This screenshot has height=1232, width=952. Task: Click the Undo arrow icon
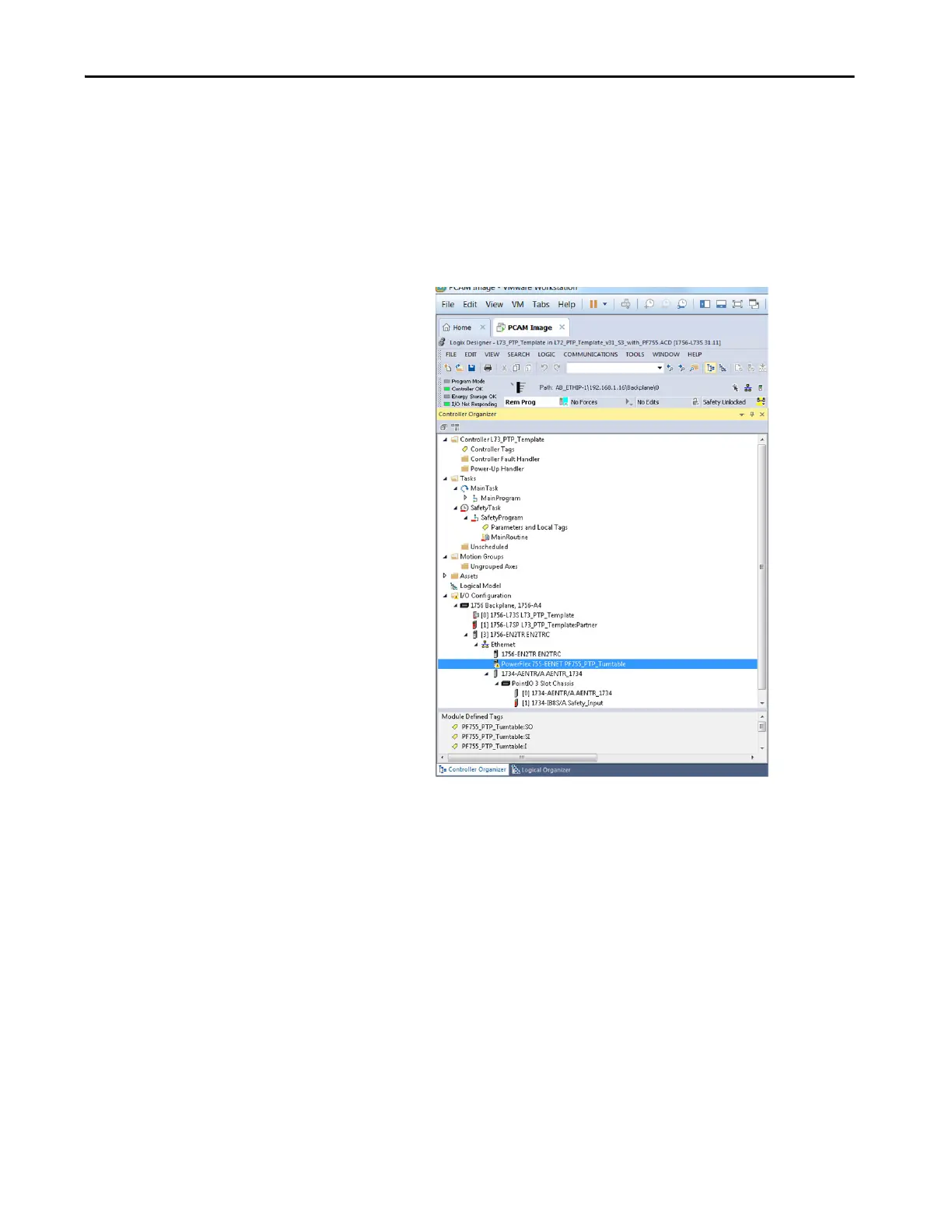point(544,368)
